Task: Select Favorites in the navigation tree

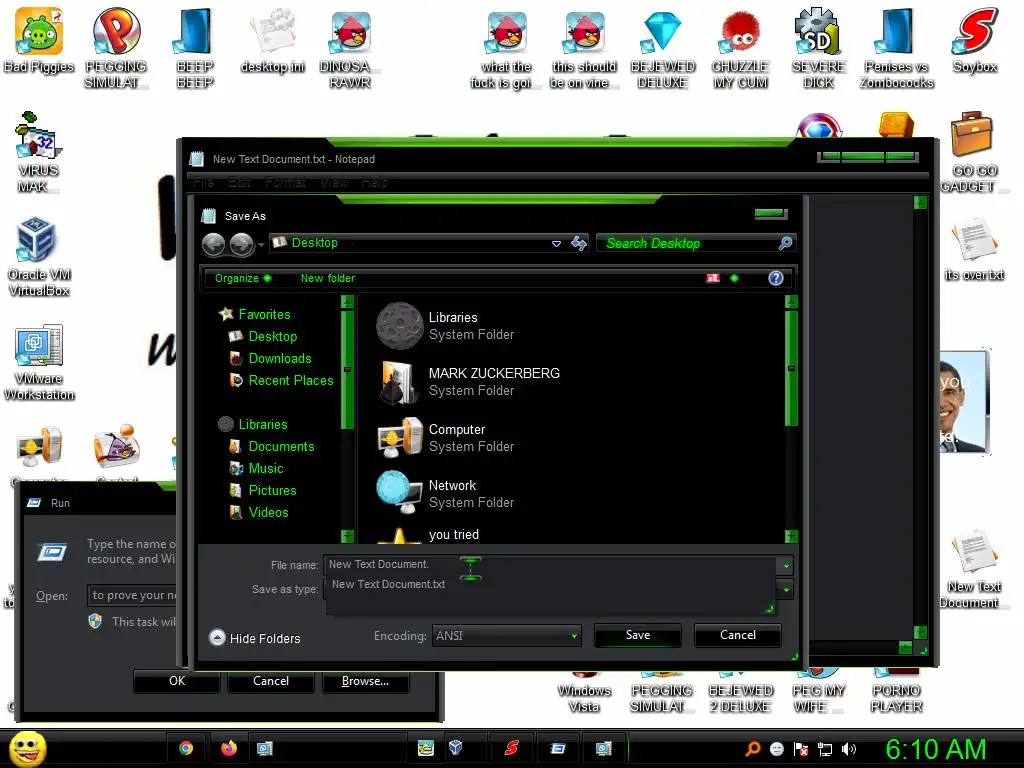Action: (255, 314)
